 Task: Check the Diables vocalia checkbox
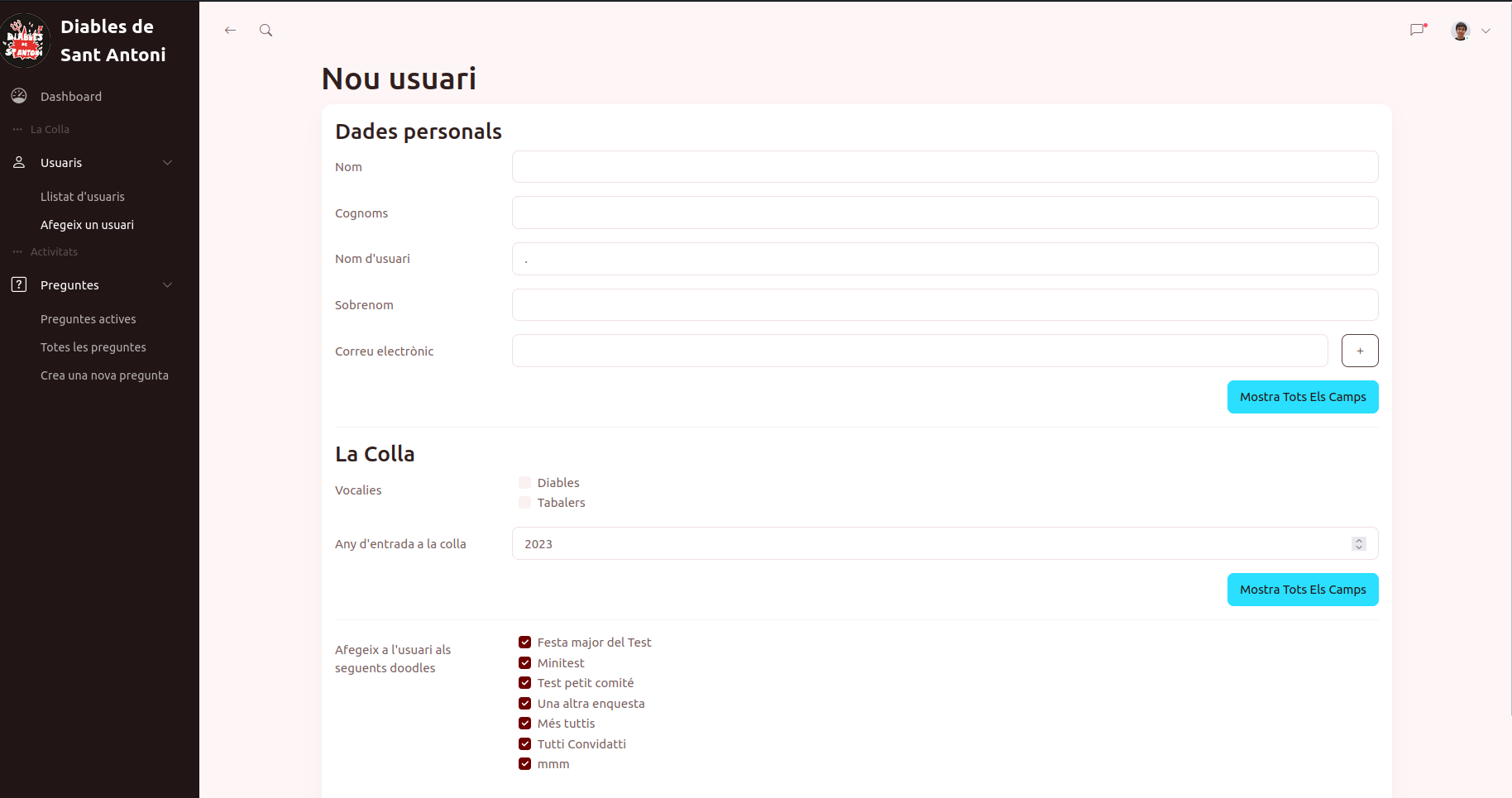524,483
